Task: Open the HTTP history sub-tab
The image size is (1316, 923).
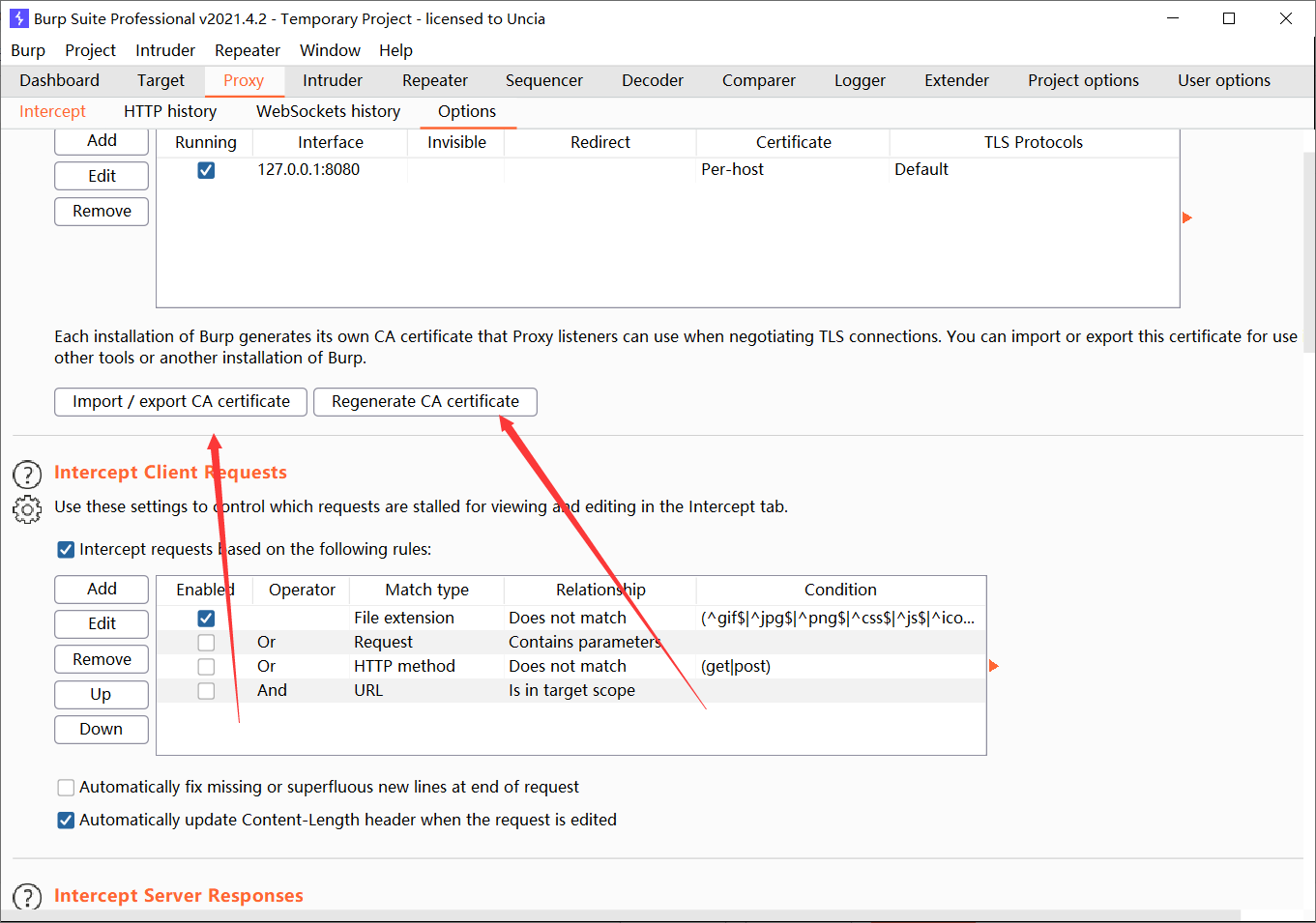Action: coord(170,111)
